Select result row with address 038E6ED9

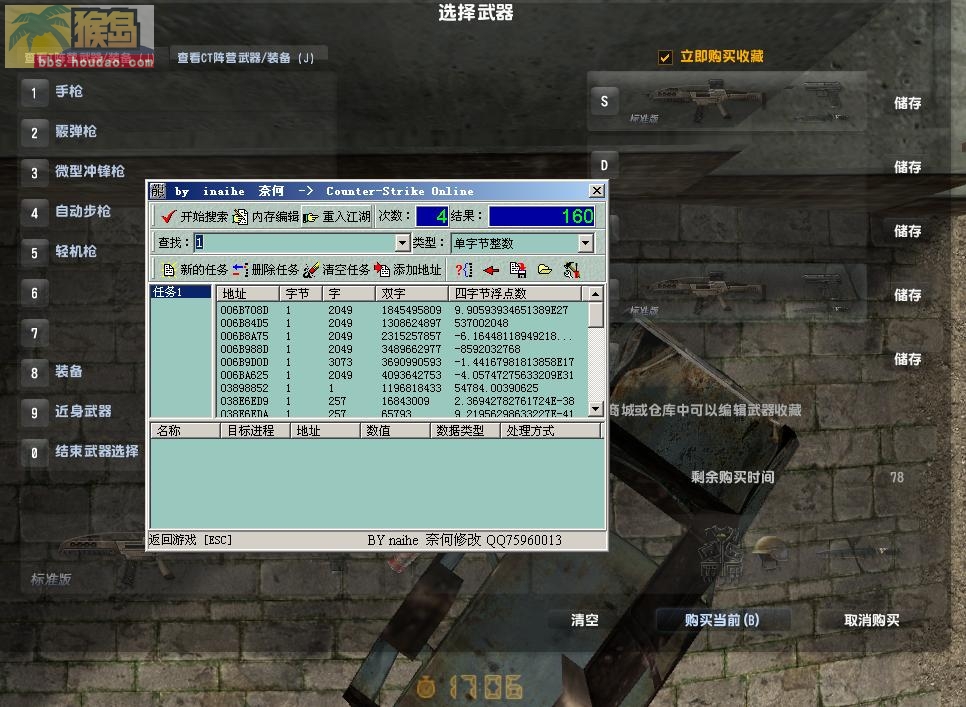click(402, 401)
